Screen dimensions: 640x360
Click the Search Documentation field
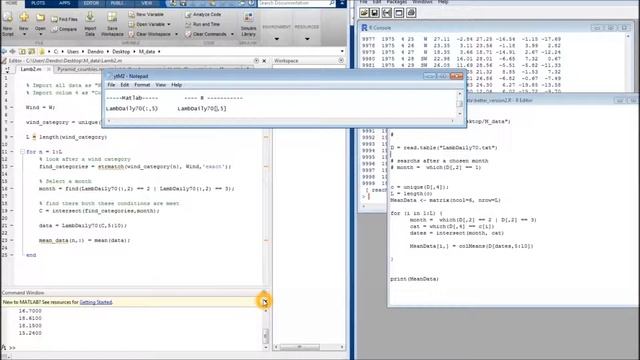293,3
